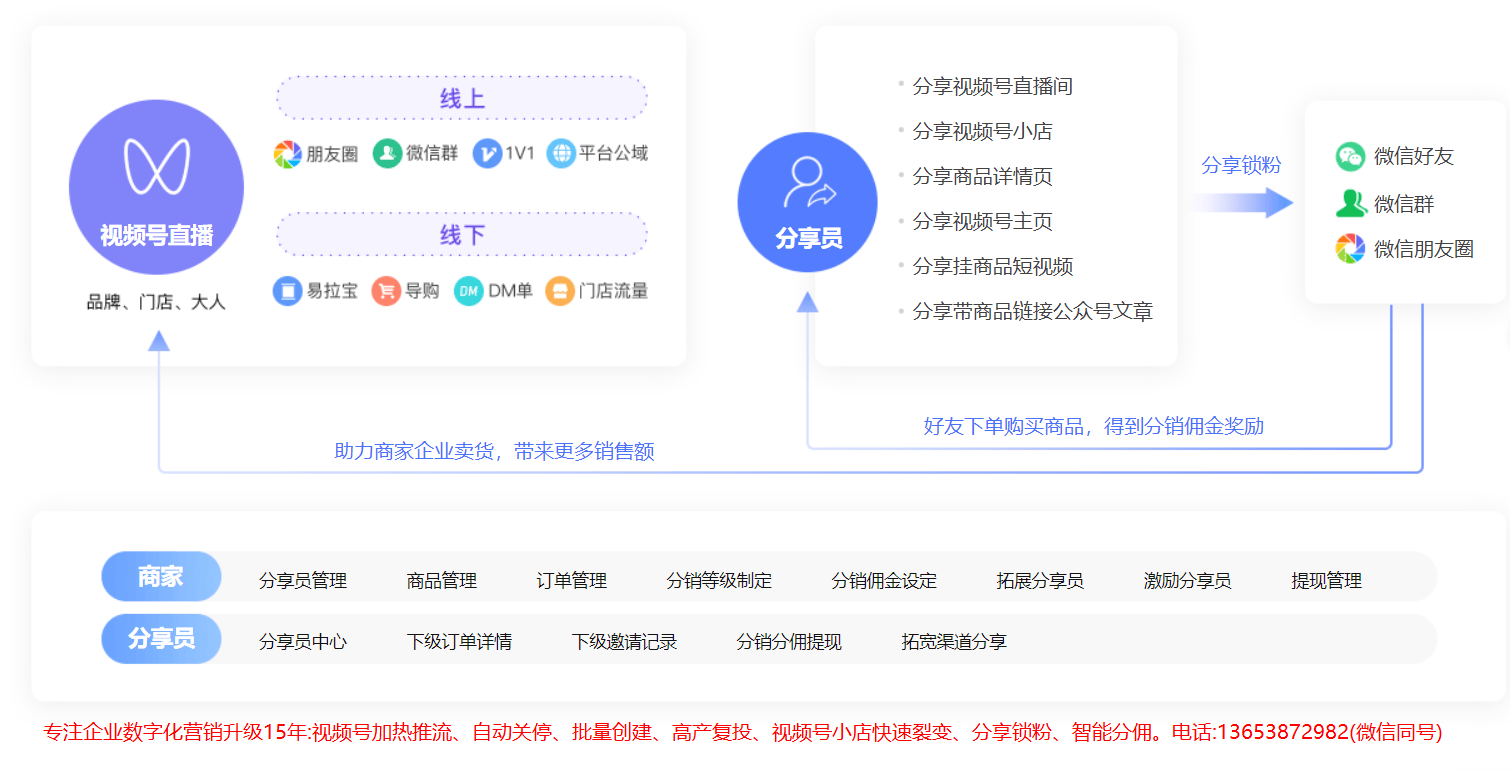The image size is (1510, 772).
Task: Open 订单管理 in the 商家 row
Action: (572, 581)
